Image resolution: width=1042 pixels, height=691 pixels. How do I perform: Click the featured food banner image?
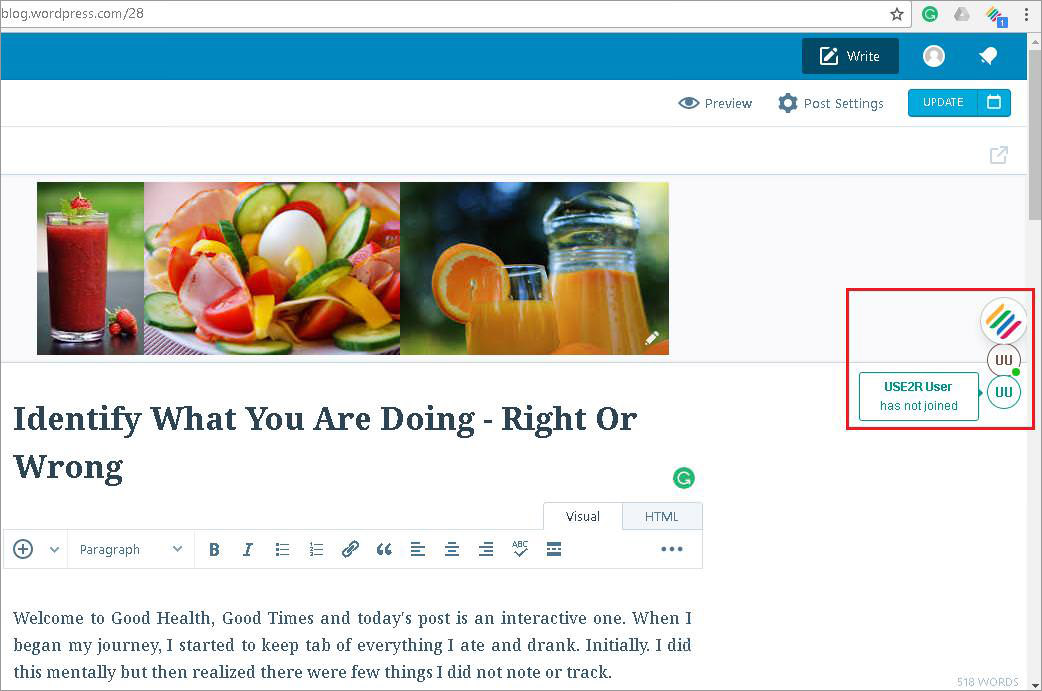353,268
